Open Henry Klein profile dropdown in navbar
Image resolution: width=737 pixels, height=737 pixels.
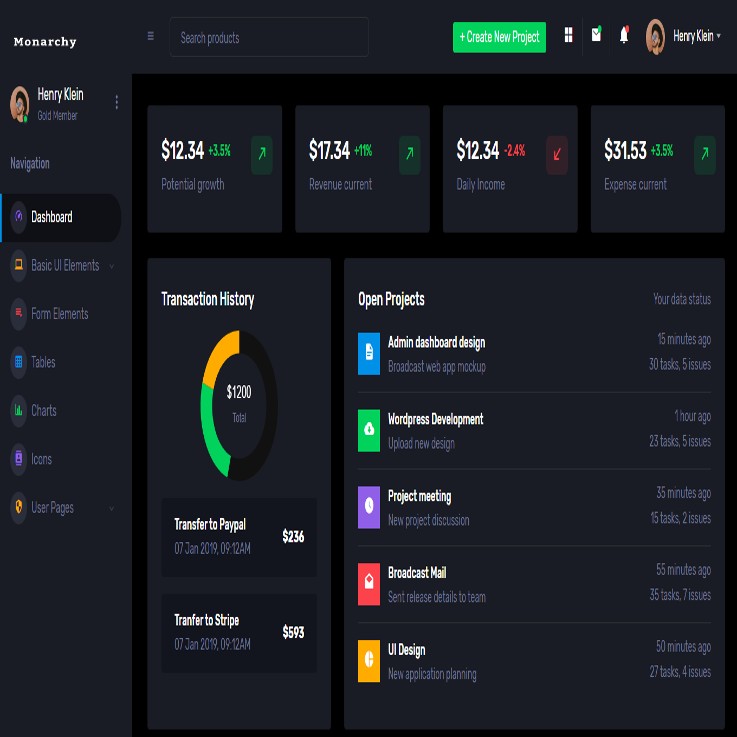pos(697,36)
